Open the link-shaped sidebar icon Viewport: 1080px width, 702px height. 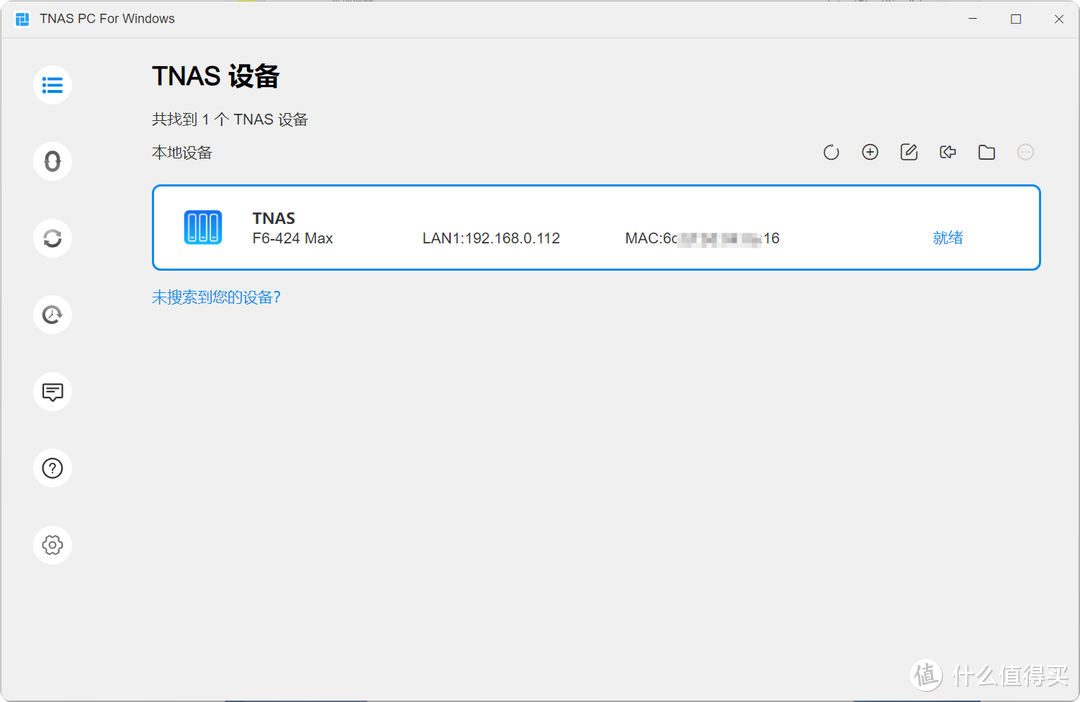point(52,162)
